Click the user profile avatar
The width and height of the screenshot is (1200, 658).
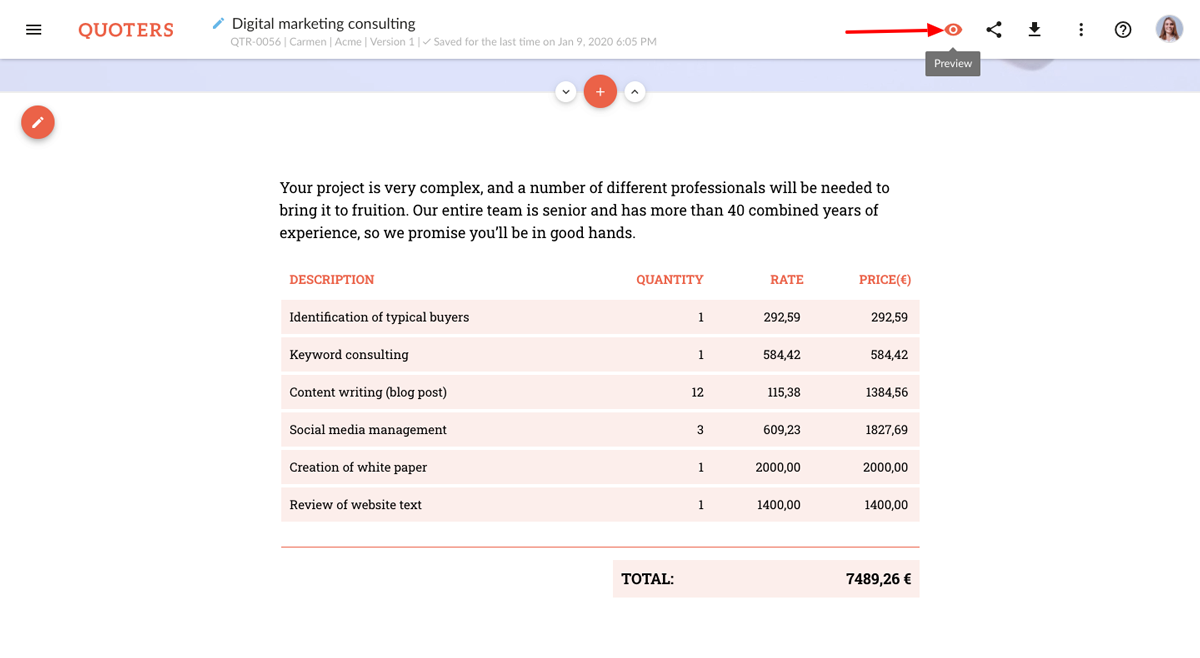[x=1169, y=29]
